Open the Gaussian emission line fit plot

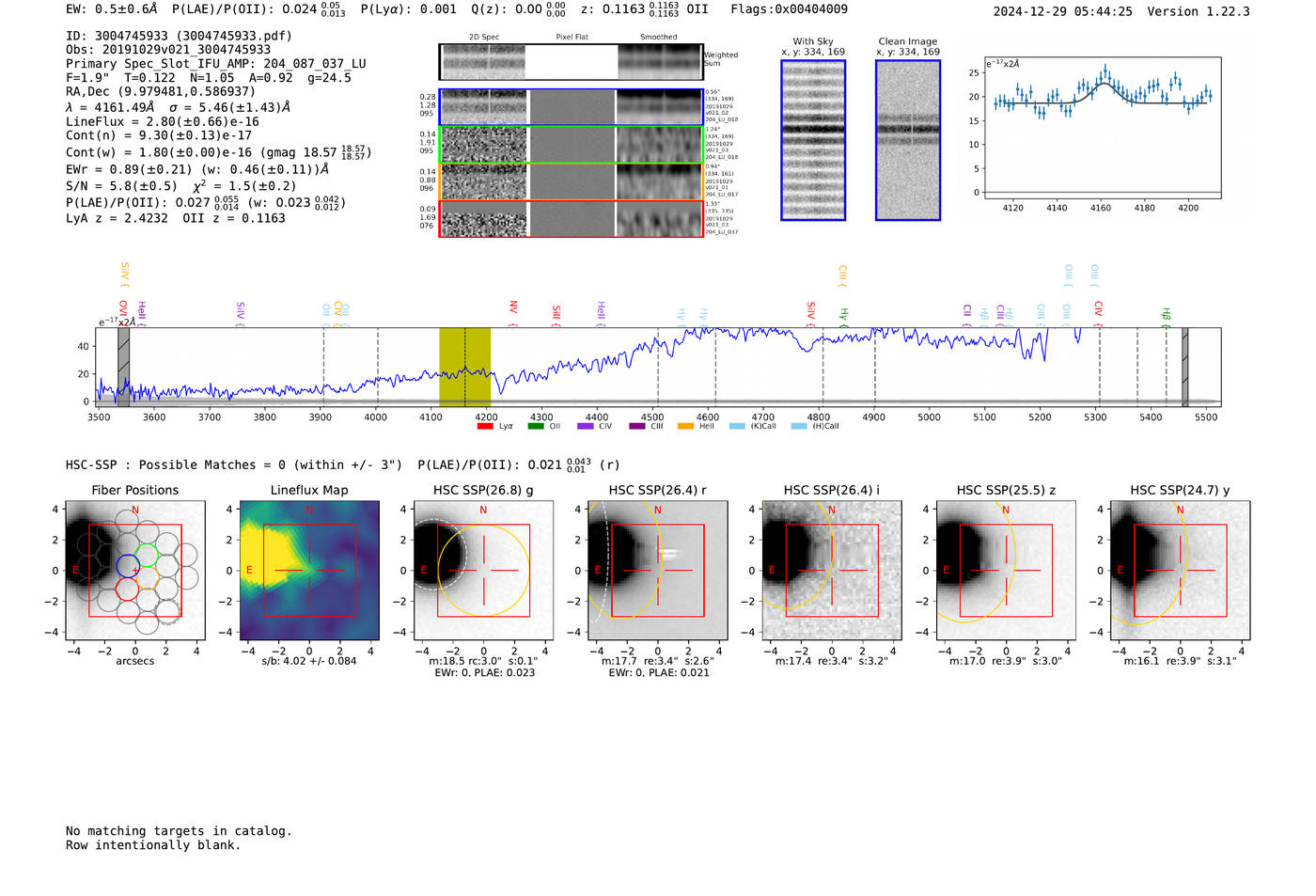[1102, 128]
